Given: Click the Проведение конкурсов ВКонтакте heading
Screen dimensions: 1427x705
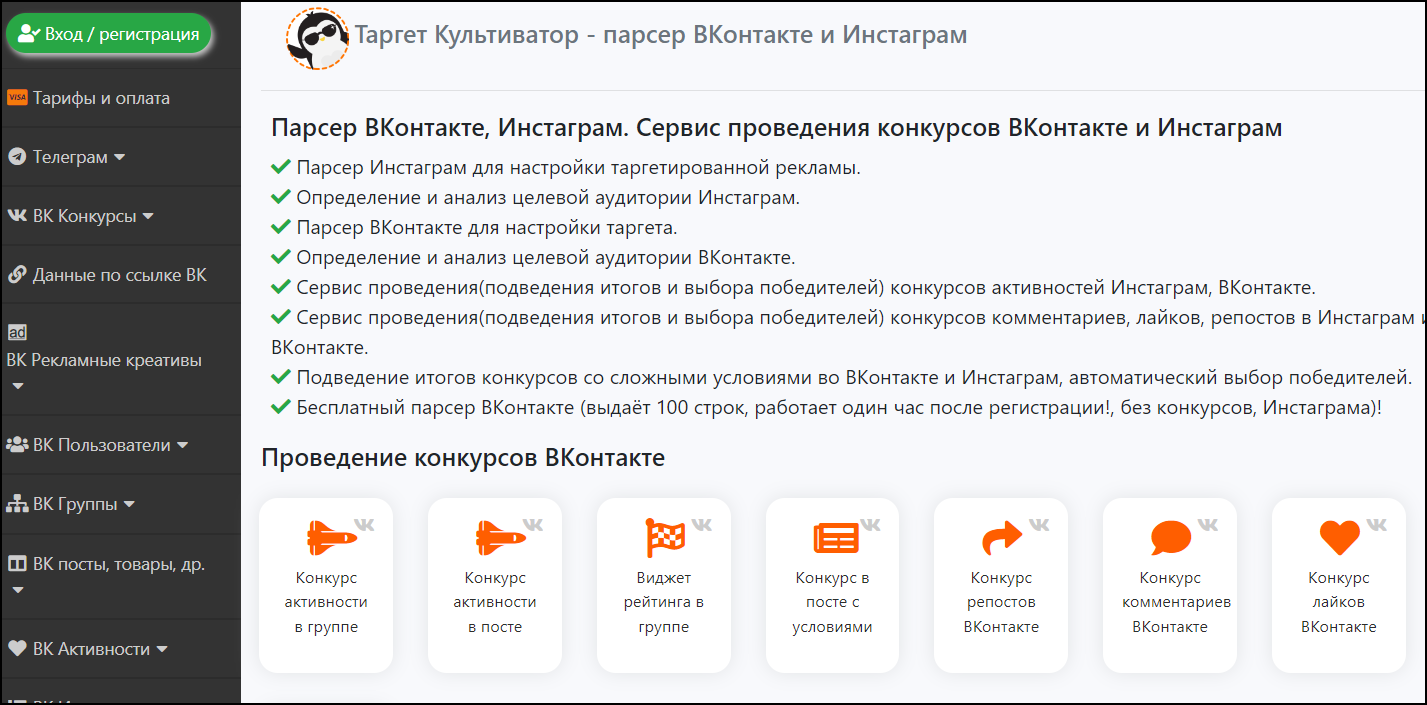Looking at the screenshot, I should 463,458.
